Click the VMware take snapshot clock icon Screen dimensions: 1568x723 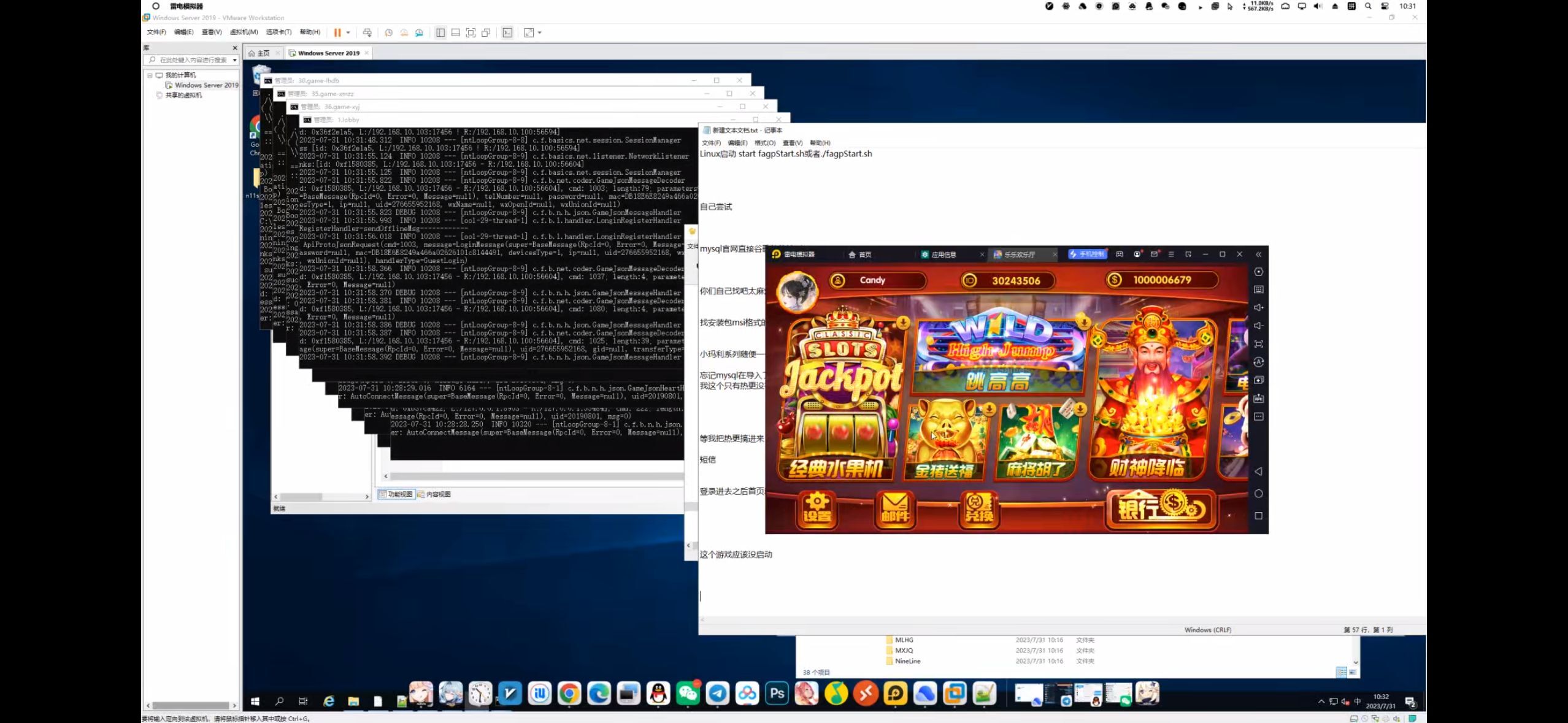[388, 33]
